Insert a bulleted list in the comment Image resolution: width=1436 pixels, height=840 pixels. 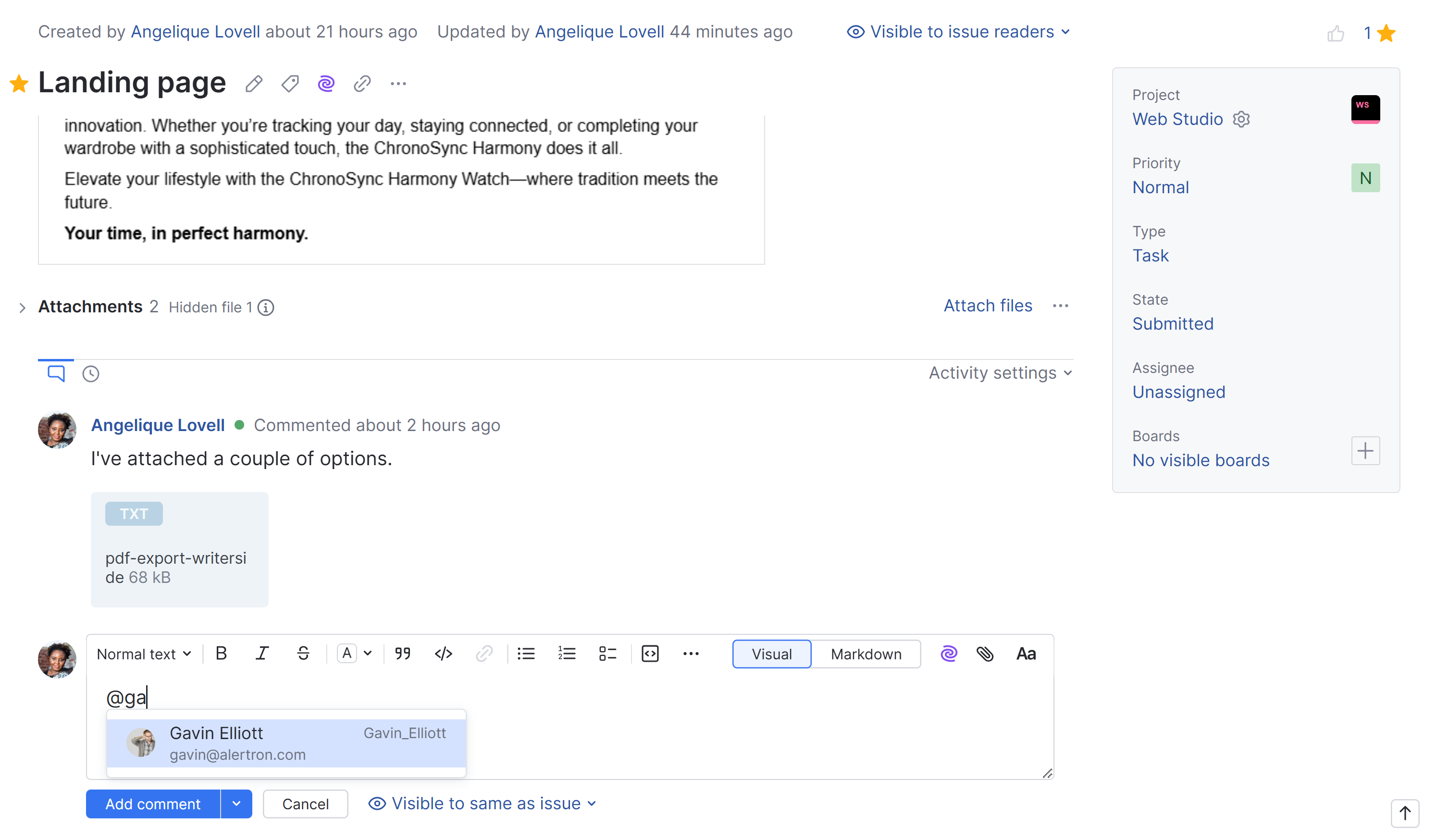click(x=526, y=654)
